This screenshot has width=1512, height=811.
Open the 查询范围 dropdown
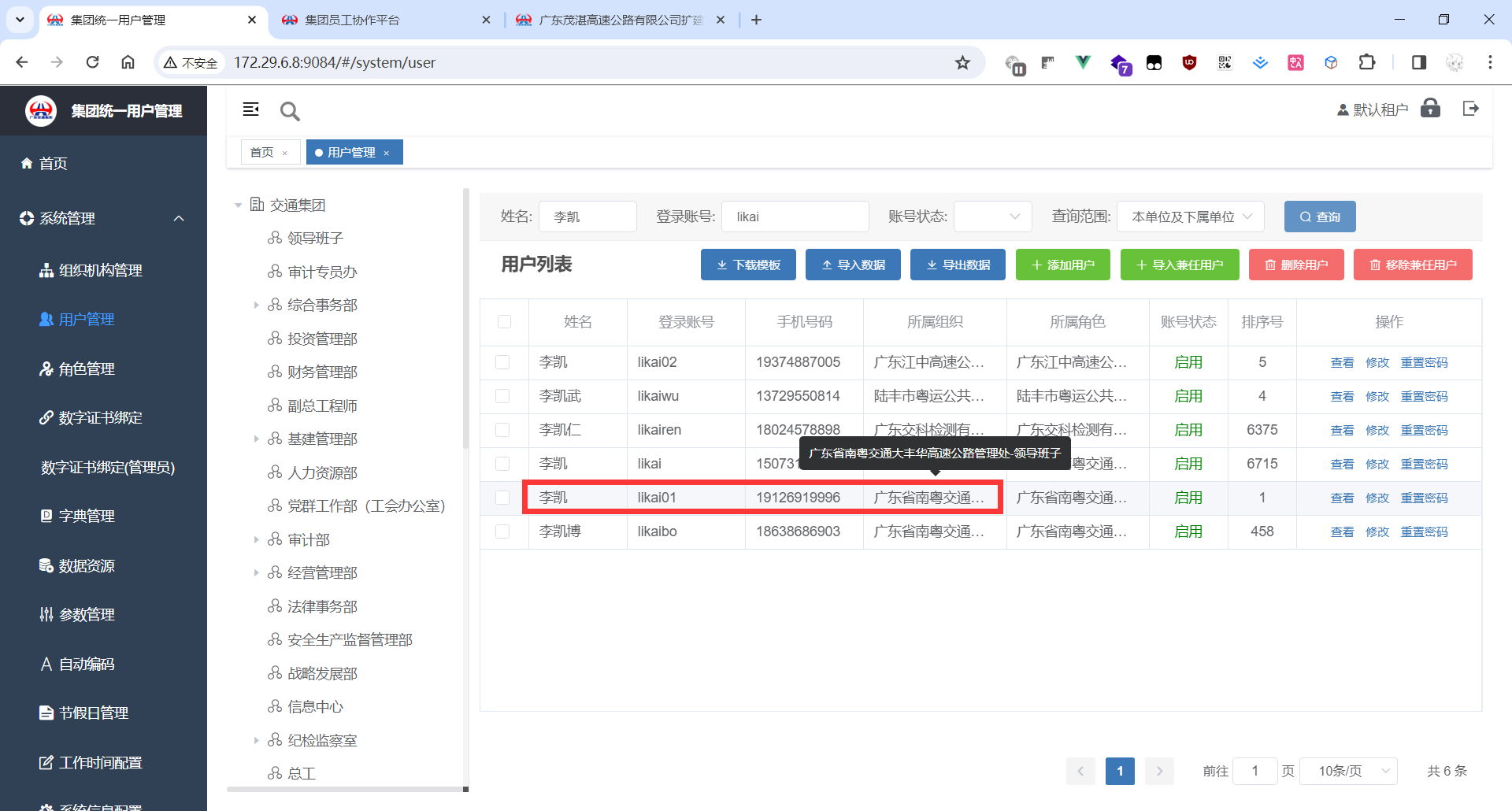pos(1190,217)
